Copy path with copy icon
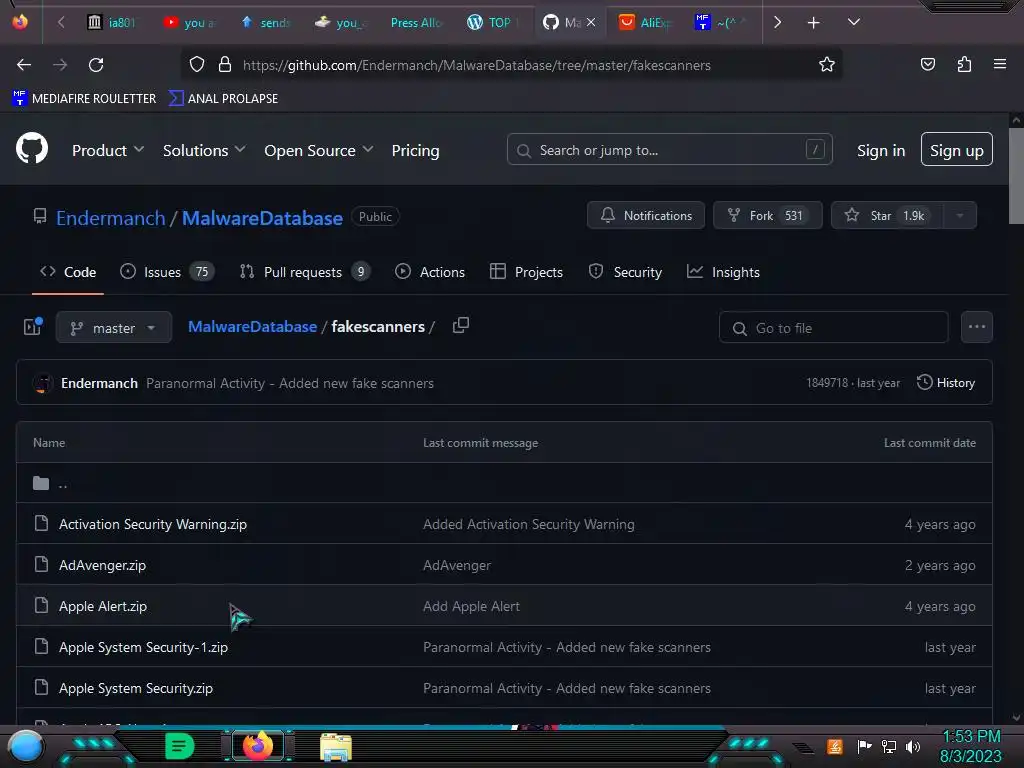Image resolution: width=1024 pixels, height=768 pixels. pyautogui.click(x=460, y=325)
